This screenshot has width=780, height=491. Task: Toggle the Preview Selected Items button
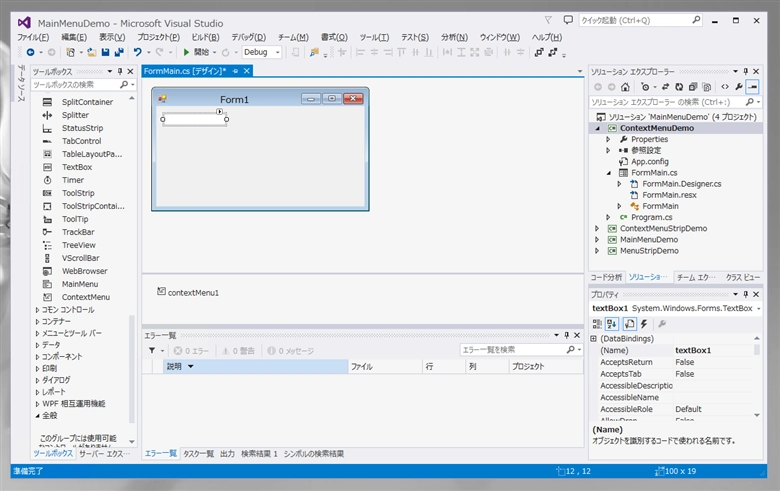coord(753,87)
